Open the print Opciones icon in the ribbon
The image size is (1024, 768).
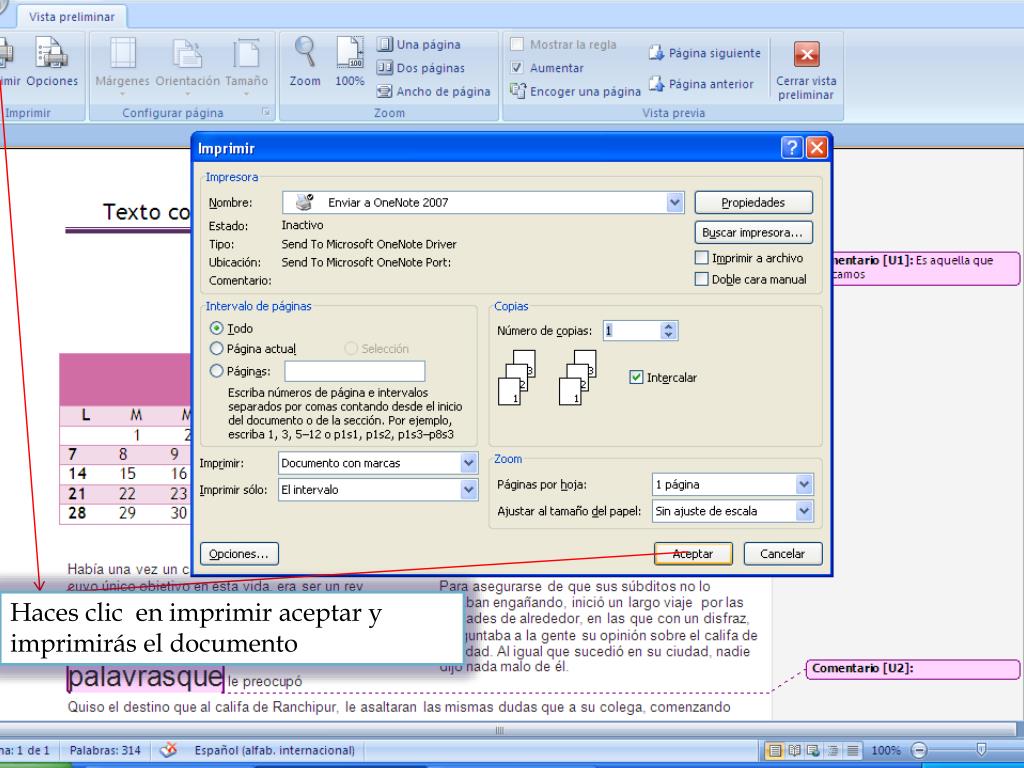pyautogui.click(x=52, y=61)
